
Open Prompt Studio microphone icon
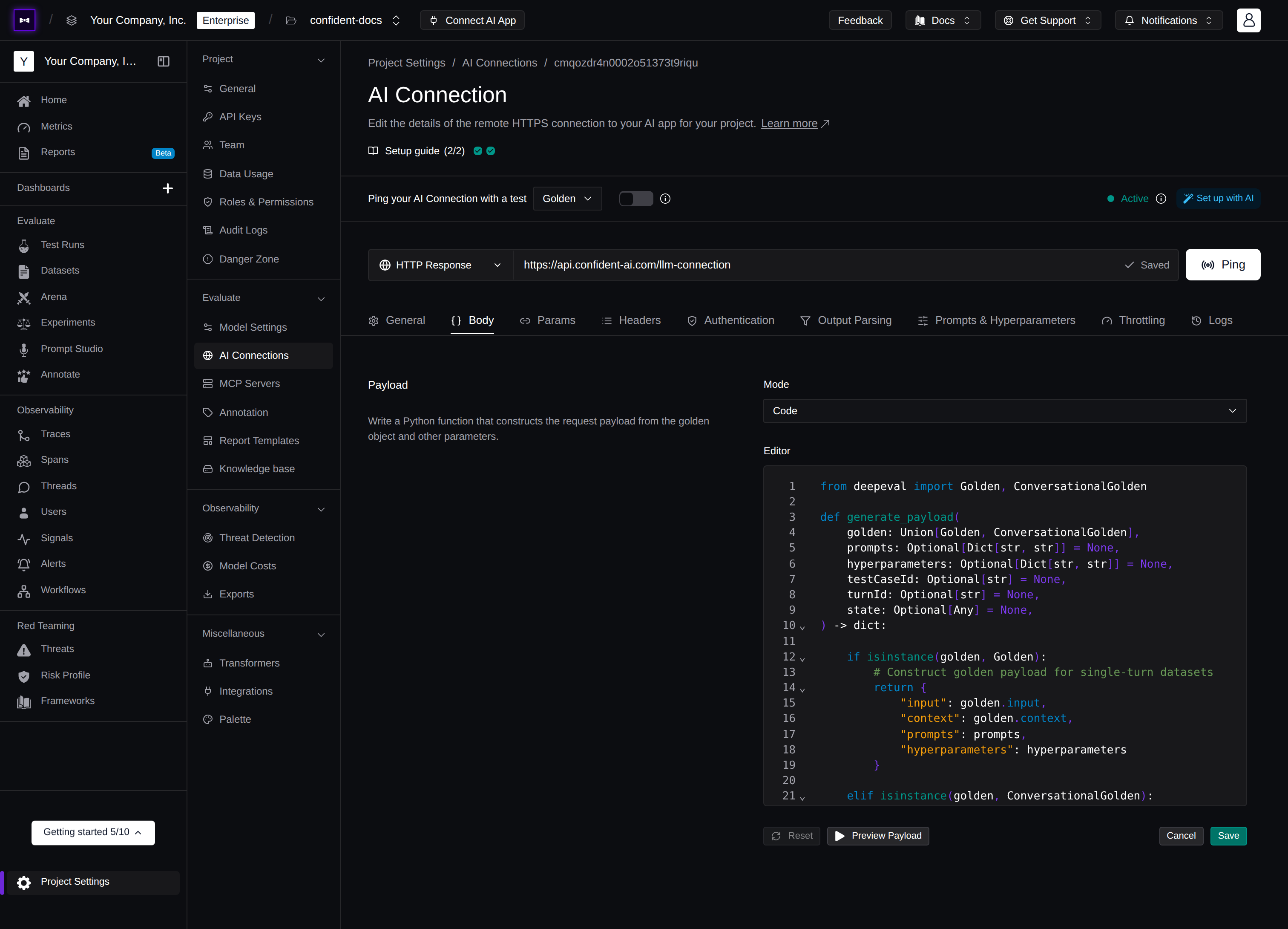click(24, 349)
